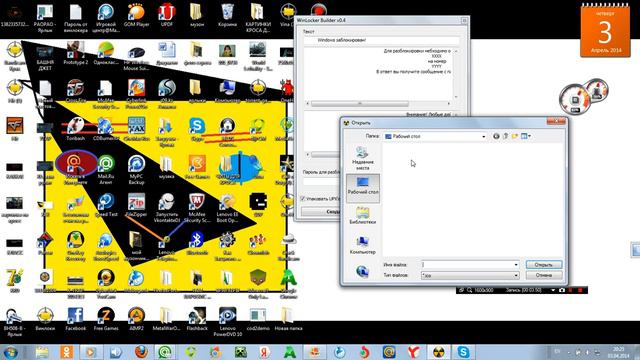Open Firefox from the taskbar

click(x=141, y=352)
